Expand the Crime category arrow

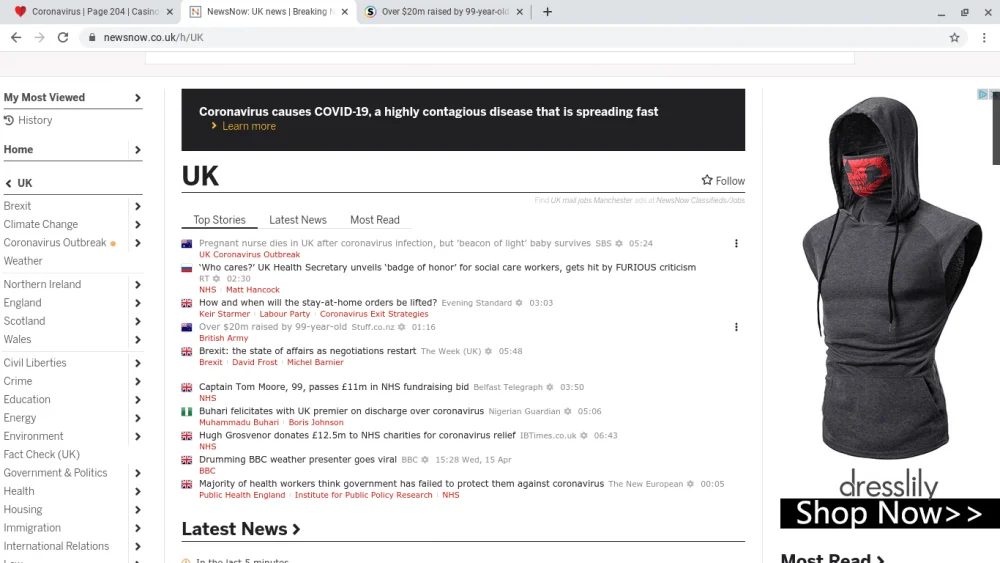tap(138, 381)
